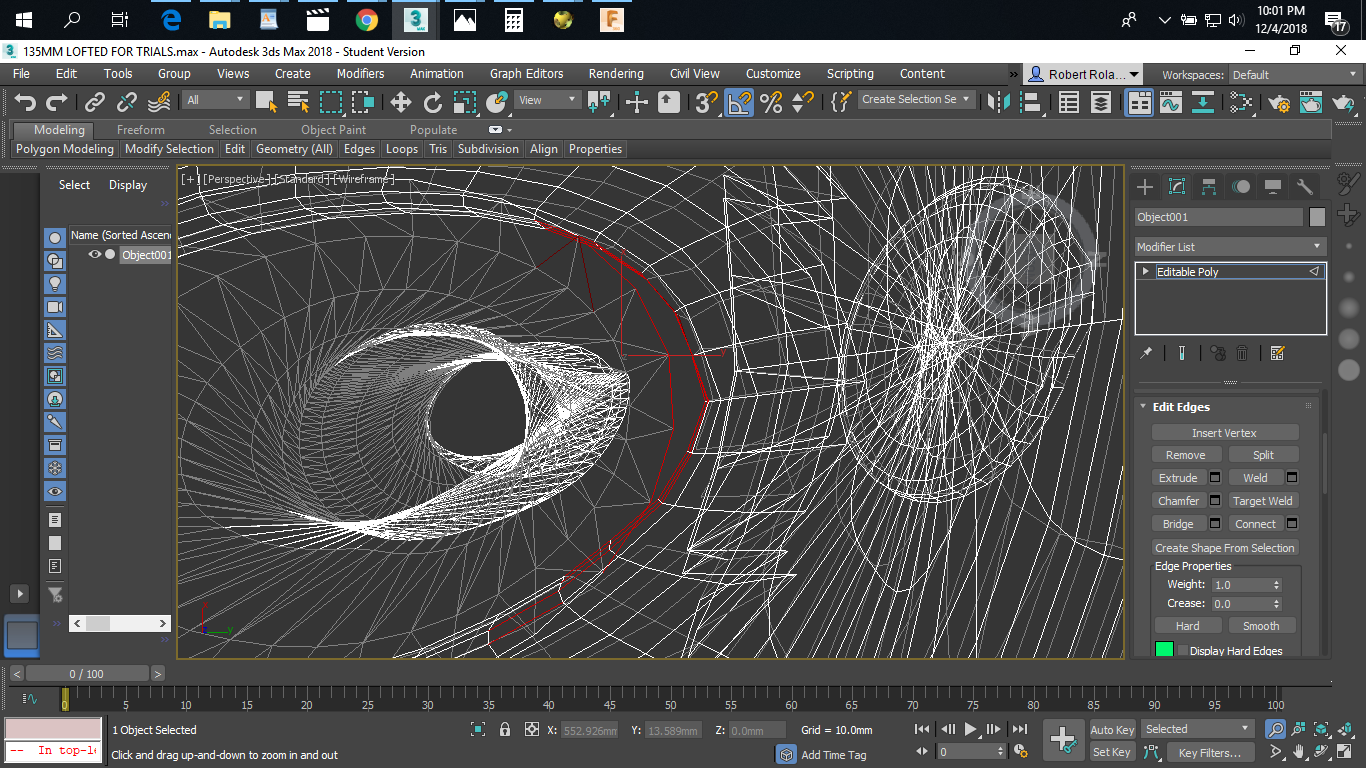This screenshot has height=768, width=1366.
Task: Toggle Percent Snap on the toolbar
Action: [771, 101]
